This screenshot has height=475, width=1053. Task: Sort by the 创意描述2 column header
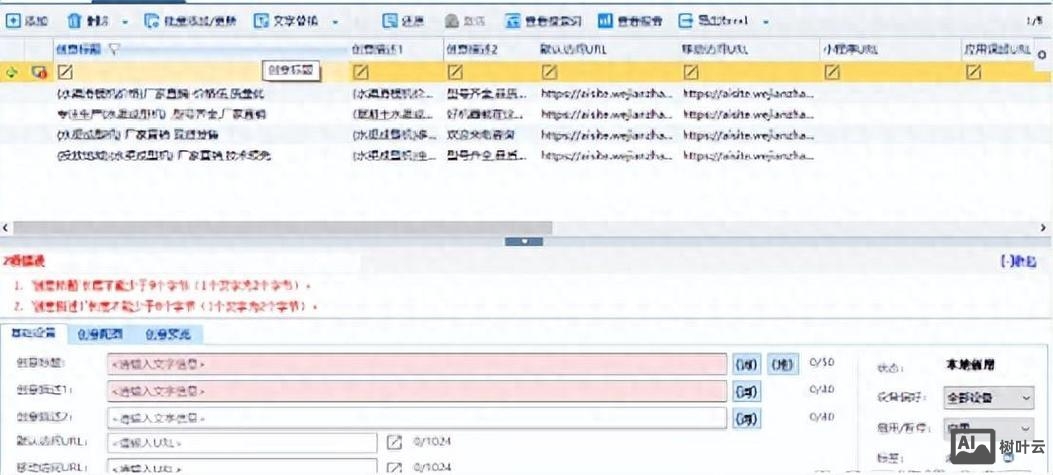472,49
